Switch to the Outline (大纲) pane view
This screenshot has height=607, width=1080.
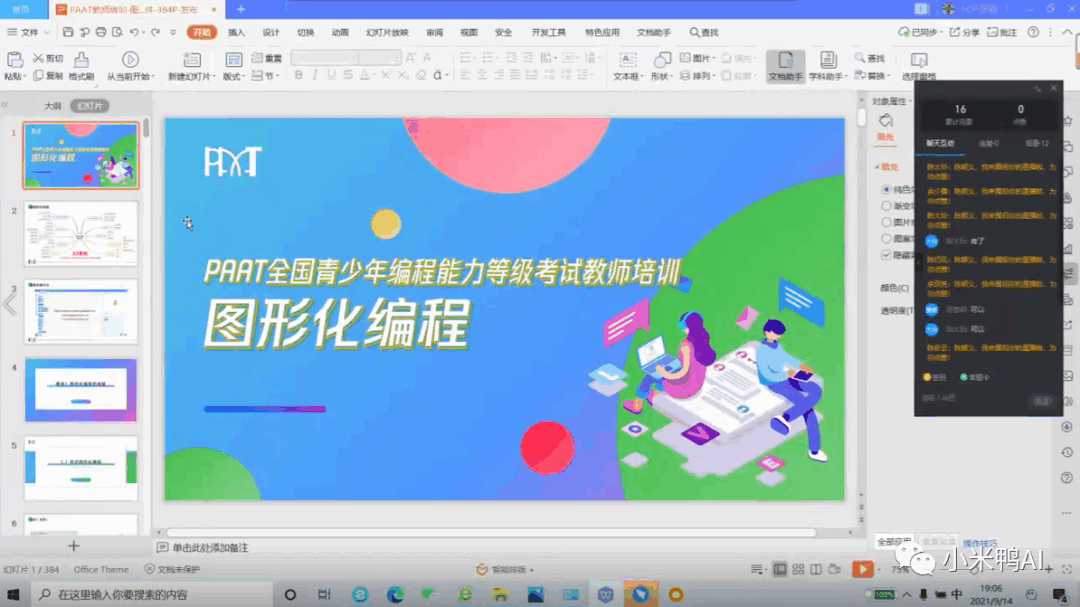(52, 105)
